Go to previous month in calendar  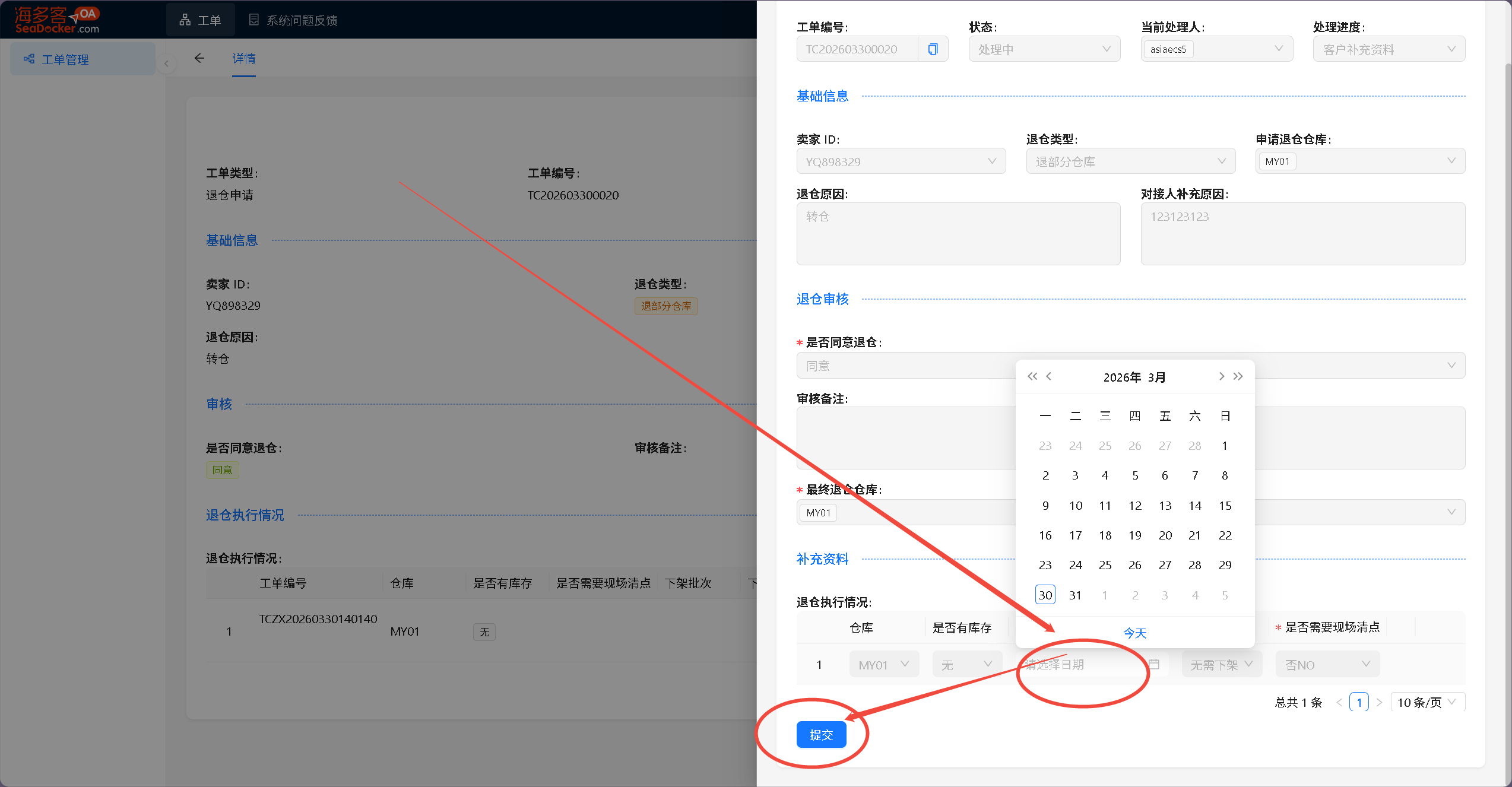[x=1049, y=376]
